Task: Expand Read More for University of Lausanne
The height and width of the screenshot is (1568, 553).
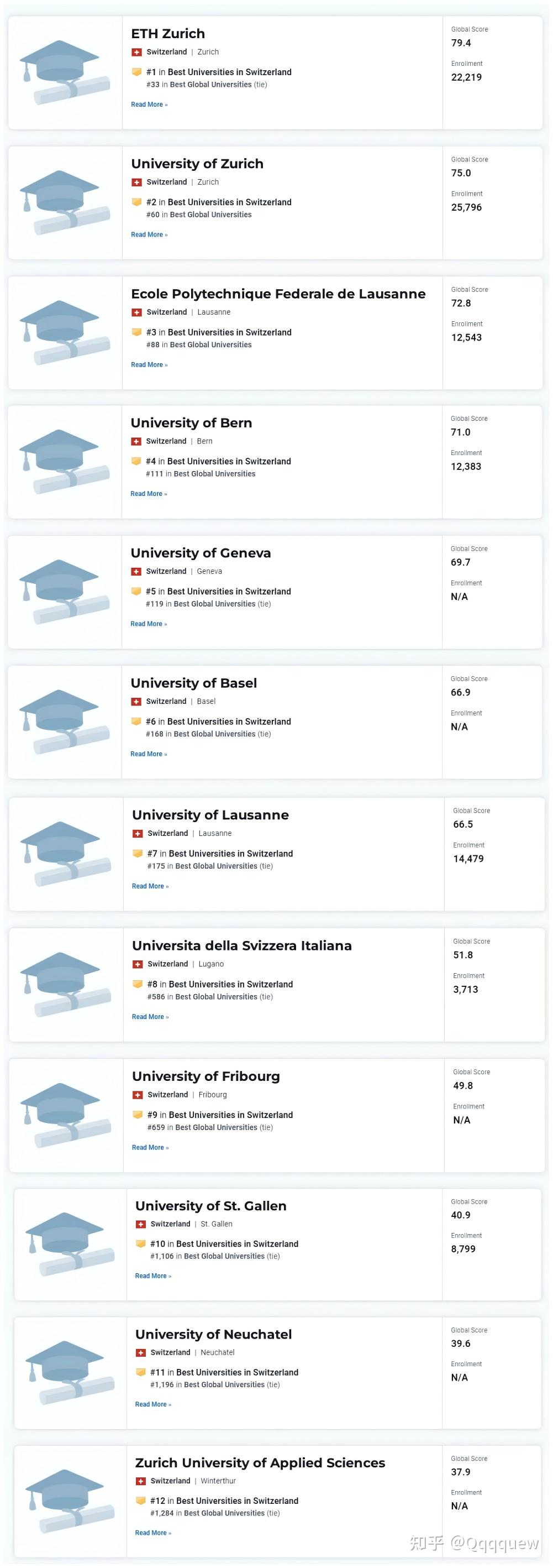Action: (150, 886)
